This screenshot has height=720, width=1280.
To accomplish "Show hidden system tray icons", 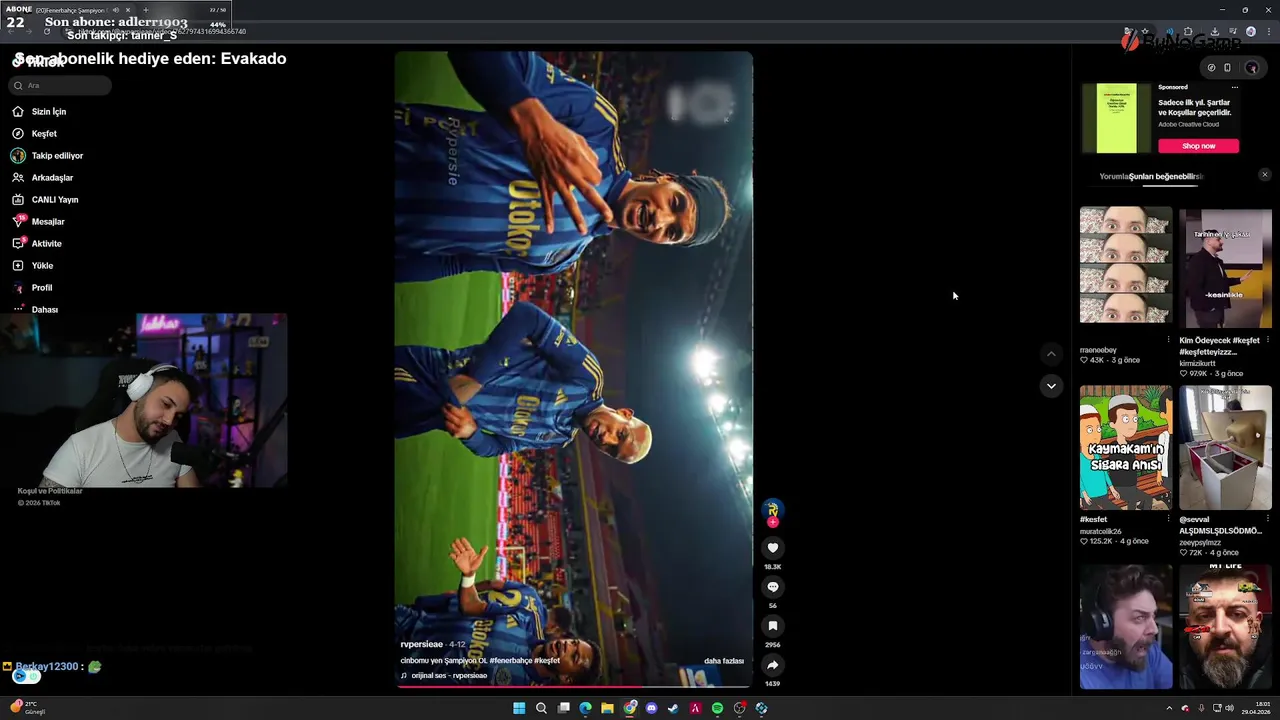I will pyautogui.click(x=1169, y=708).
